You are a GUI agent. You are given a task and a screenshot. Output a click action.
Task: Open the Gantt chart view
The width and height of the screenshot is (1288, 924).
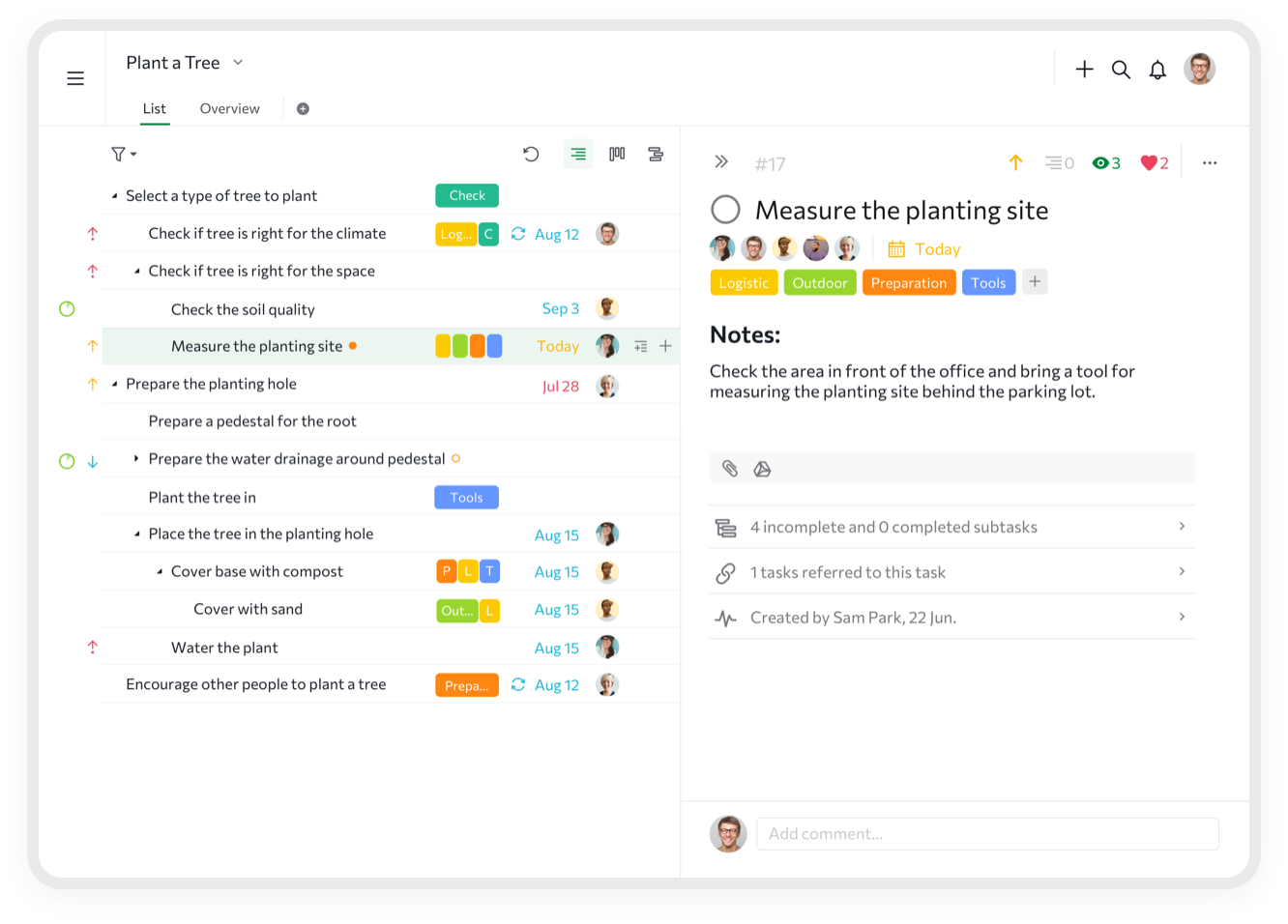(656, 153)
